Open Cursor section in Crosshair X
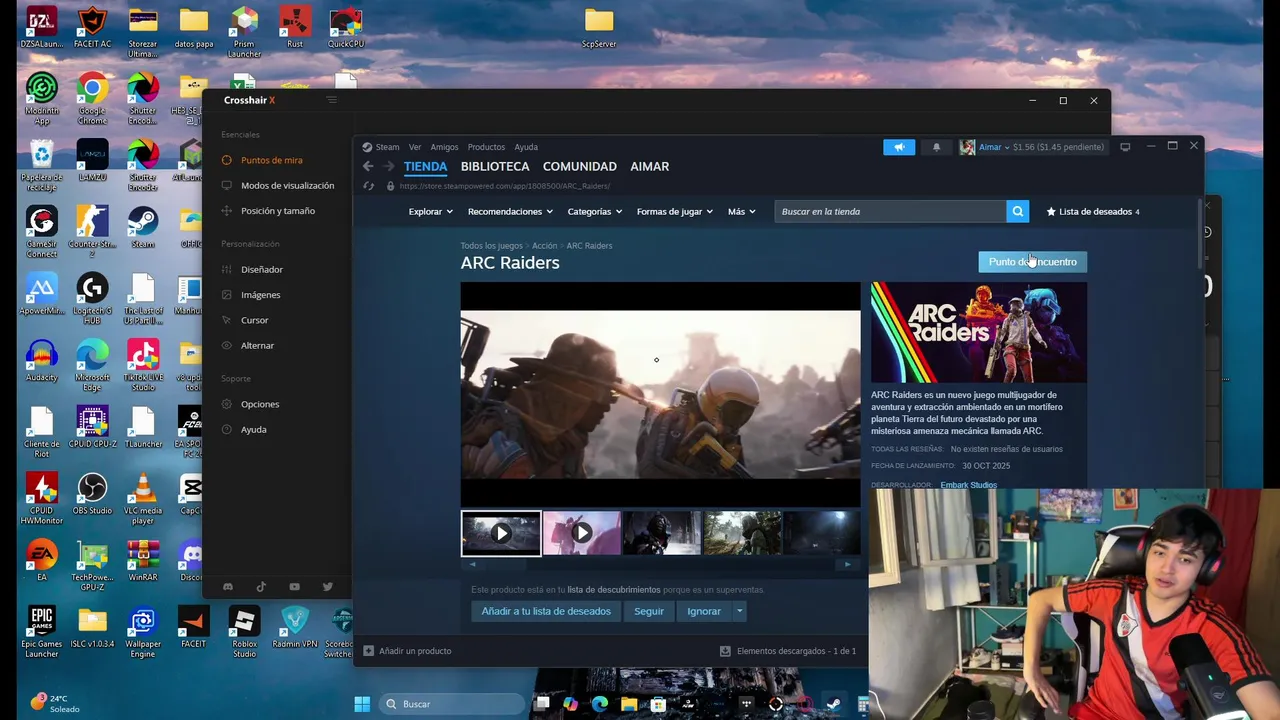Screen dimensions: 1280x720 pyautogui.click(x=254, y=320)
